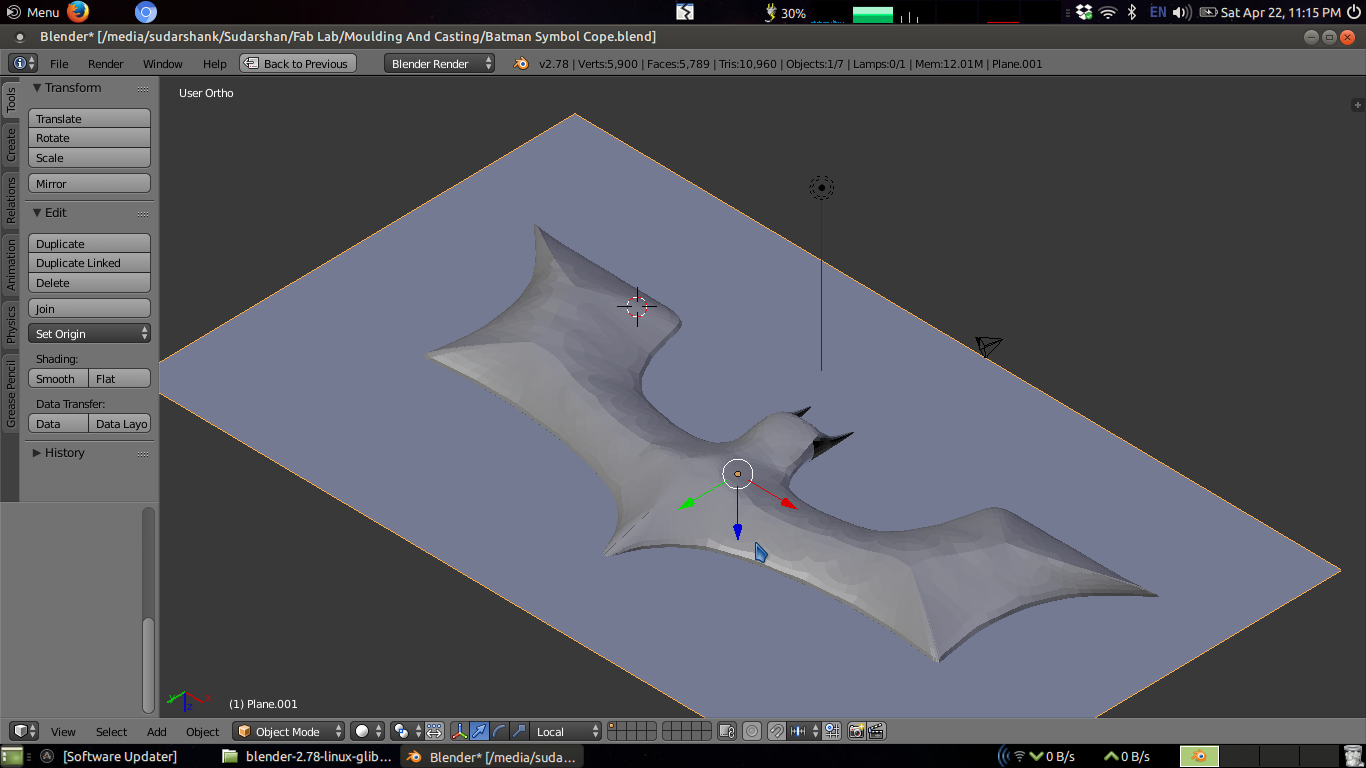
Task: Open the Object Mode dropdown
Action: 289,732
